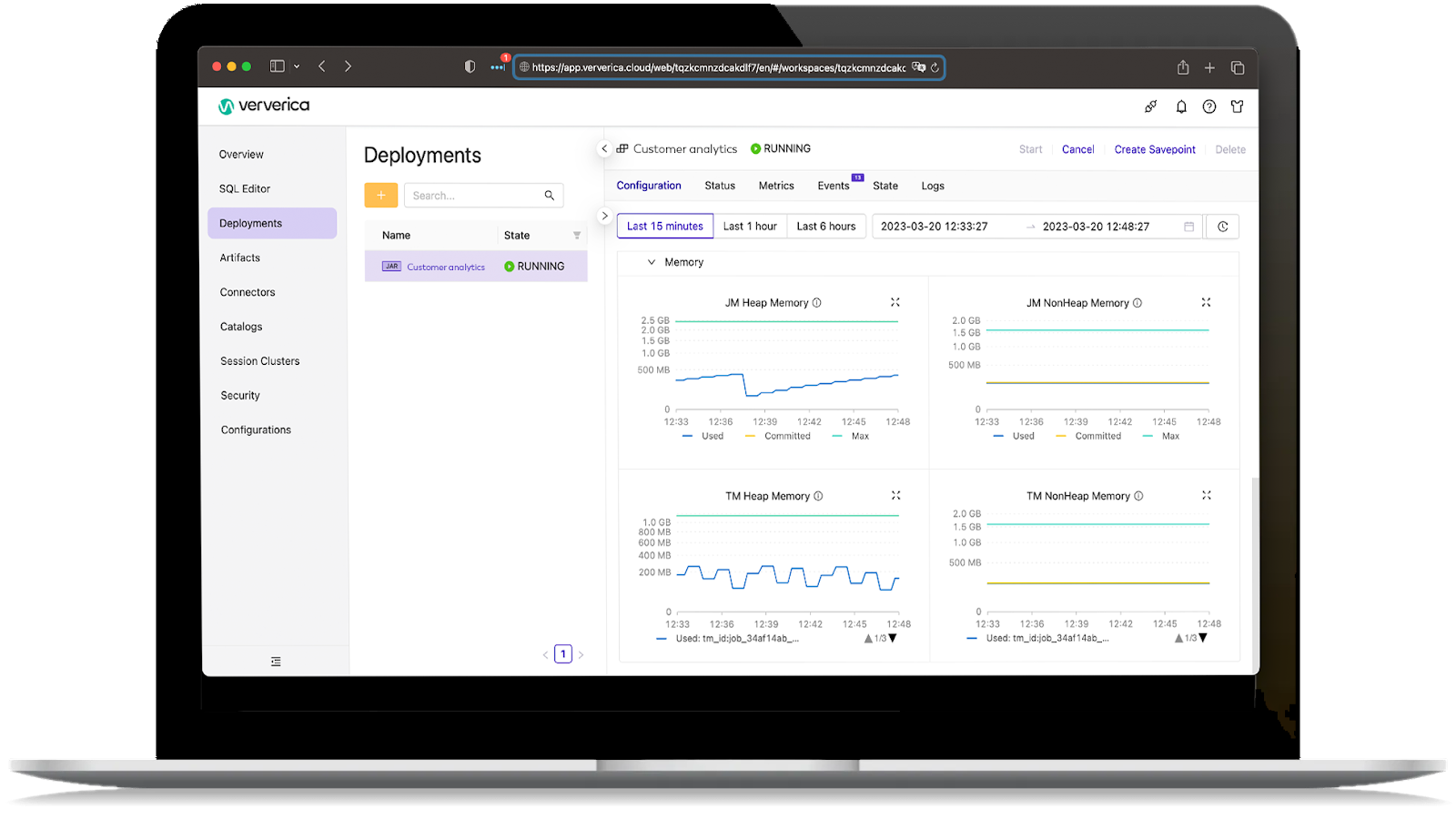
Task: Switch to the Metrics tab
Action: 775,186
